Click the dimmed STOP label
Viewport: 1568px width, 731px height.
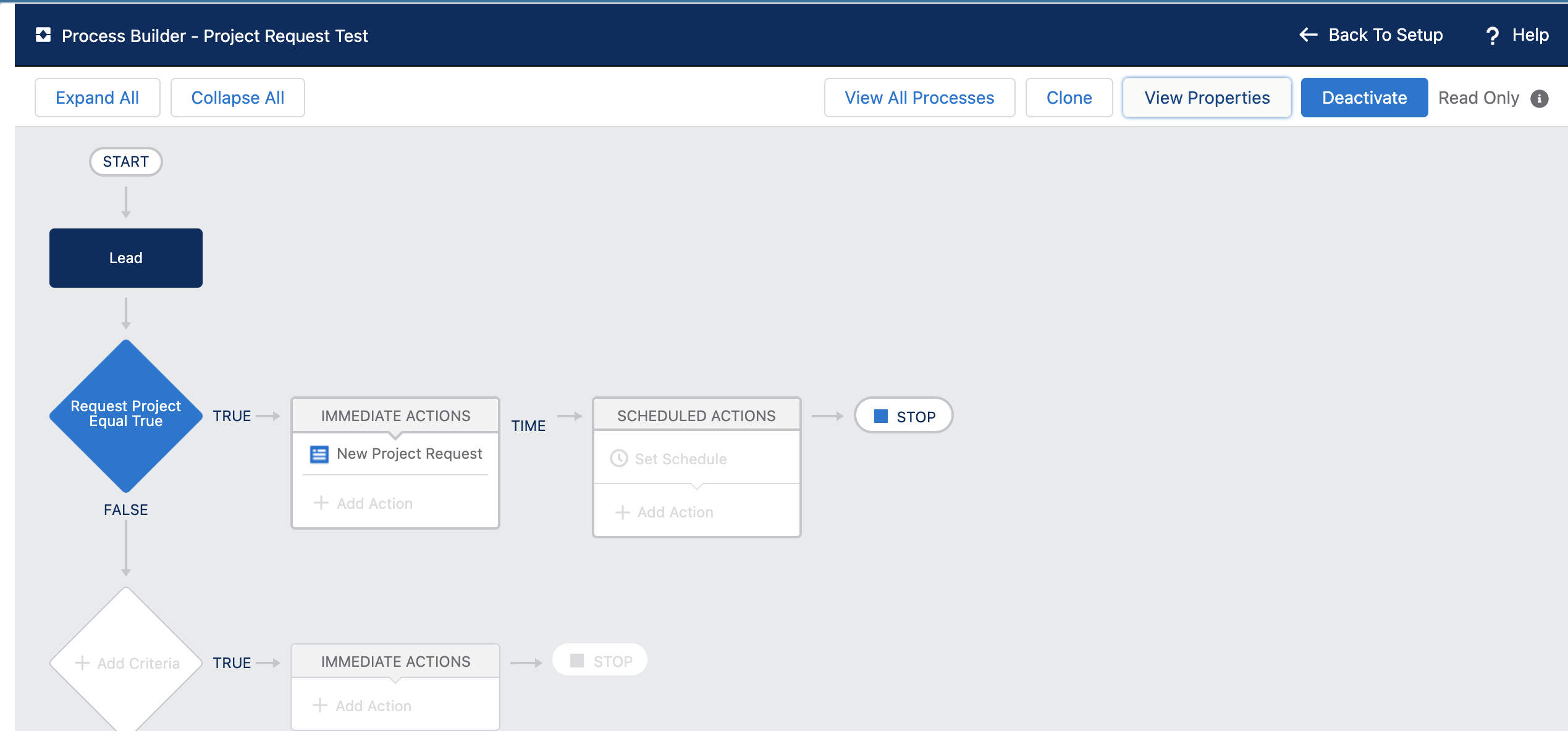tap(613, 662)
